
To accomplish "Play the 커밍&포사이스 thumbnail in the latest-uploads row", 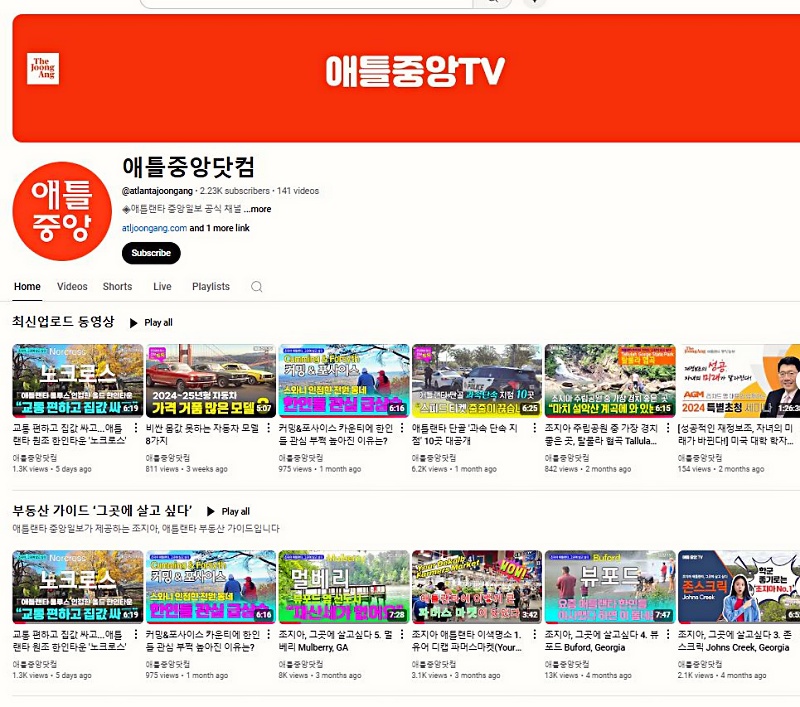I will tap(344, 381).
